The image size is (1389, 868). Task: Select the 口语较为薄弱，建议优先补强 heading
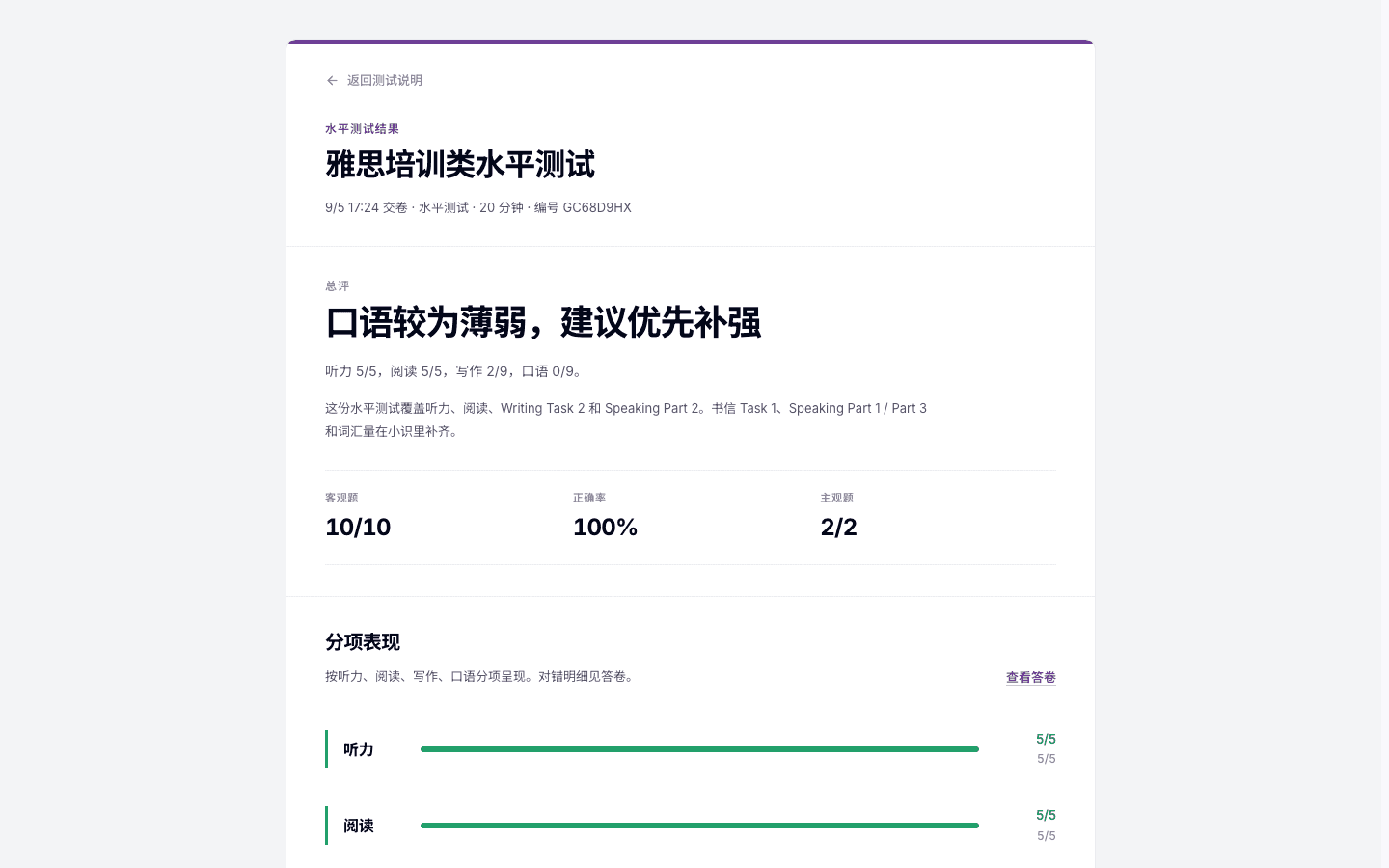[x=543, y=322]
